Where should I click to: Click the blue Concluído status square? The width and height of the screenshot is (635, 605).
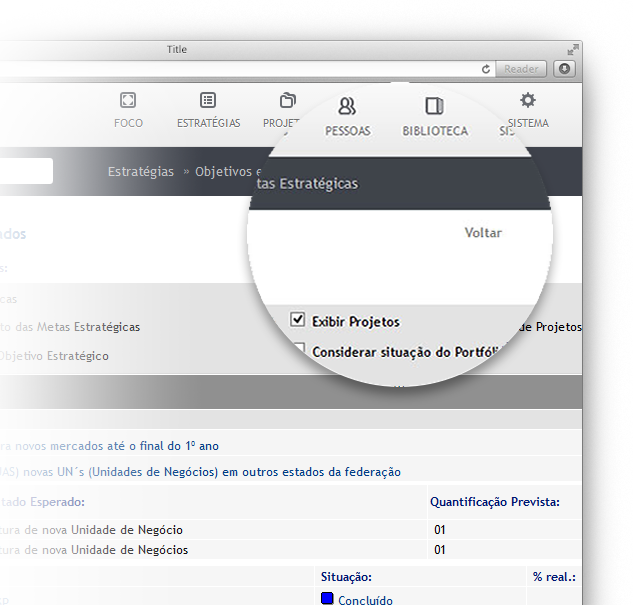(x=327, y=599)
